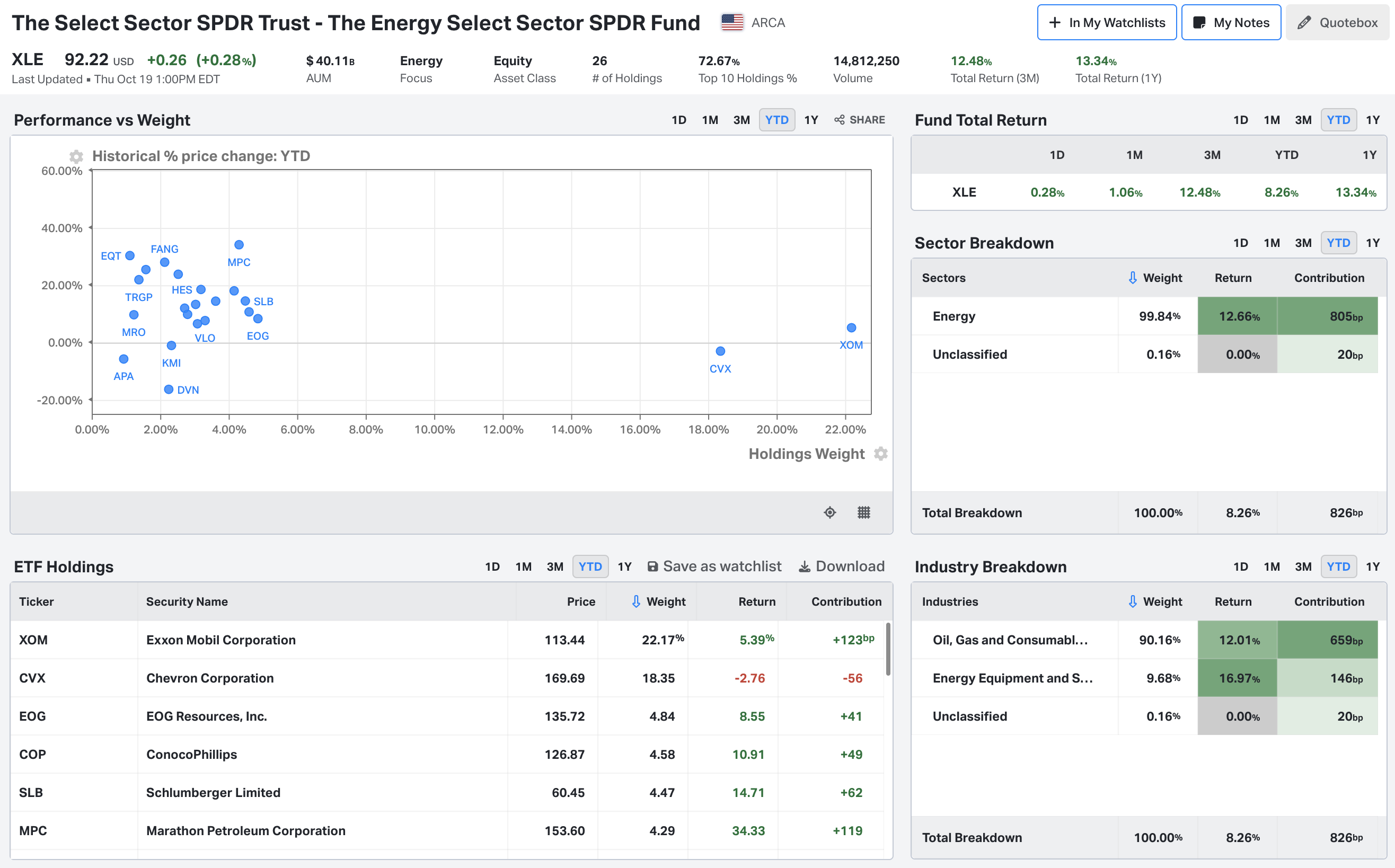Select the KMI data point on the scatter chart
This screenshot has height=868, width=1395.
tap(171, 345)
